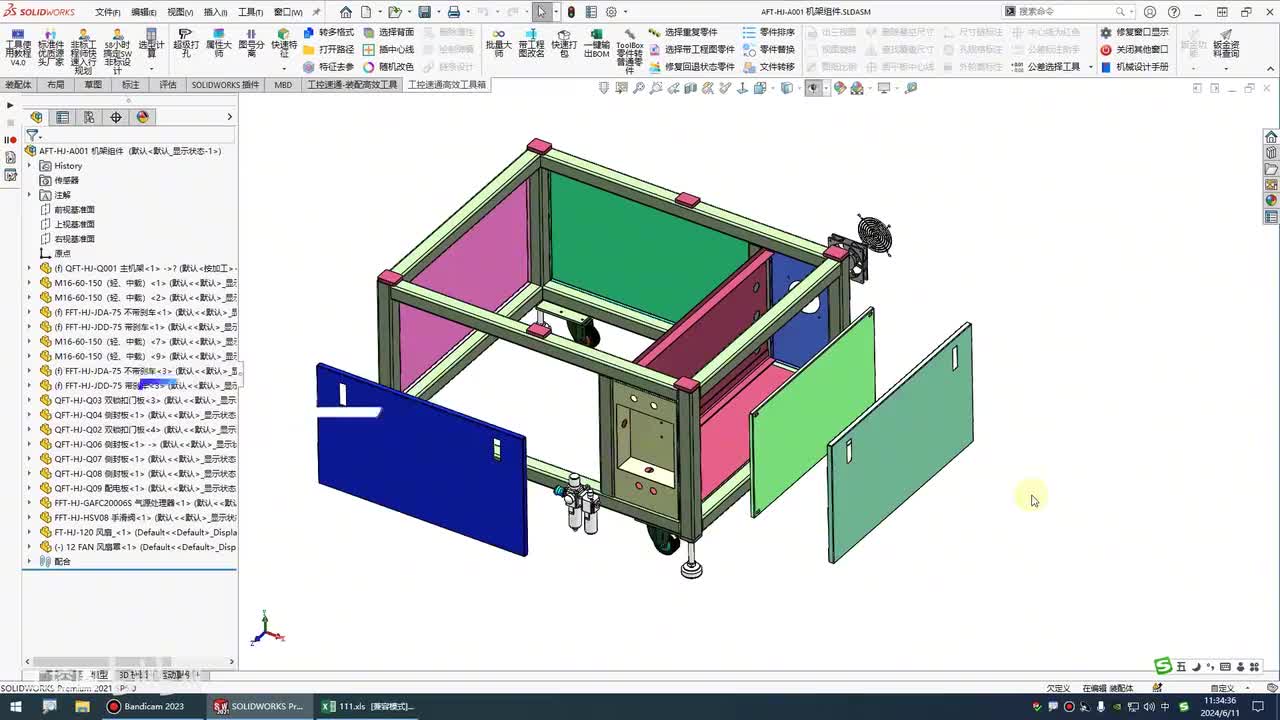The width and height of the screenshot is (1280, 720).
Task: Click the Edit Appearance color ball icon
Action: [x=840, y=88]
